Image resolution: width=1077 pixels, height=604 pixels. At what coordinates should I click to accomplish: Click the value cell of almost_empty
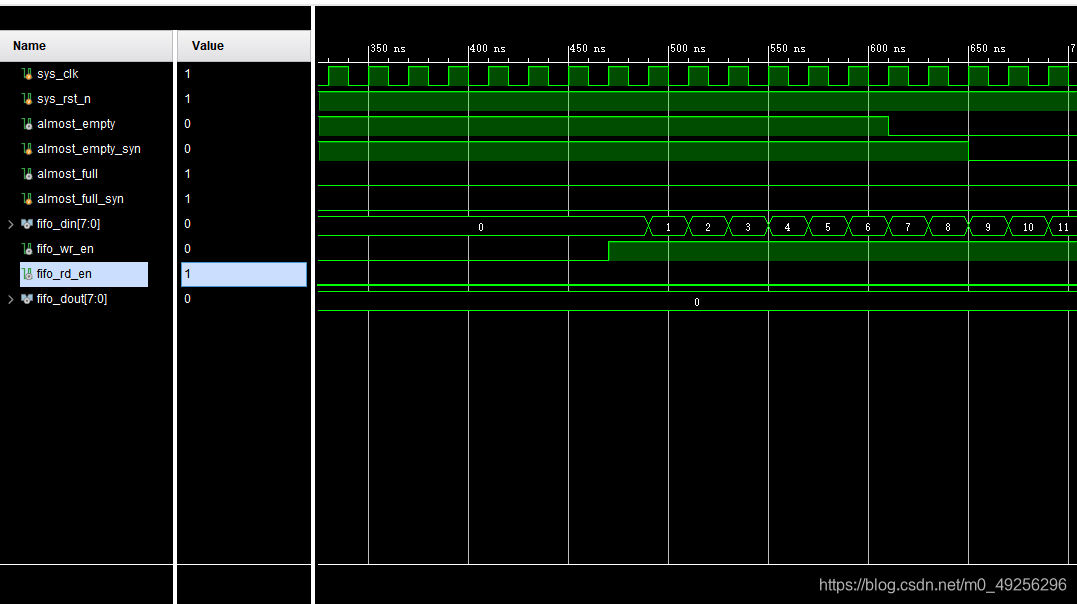(x=244, y=124)
